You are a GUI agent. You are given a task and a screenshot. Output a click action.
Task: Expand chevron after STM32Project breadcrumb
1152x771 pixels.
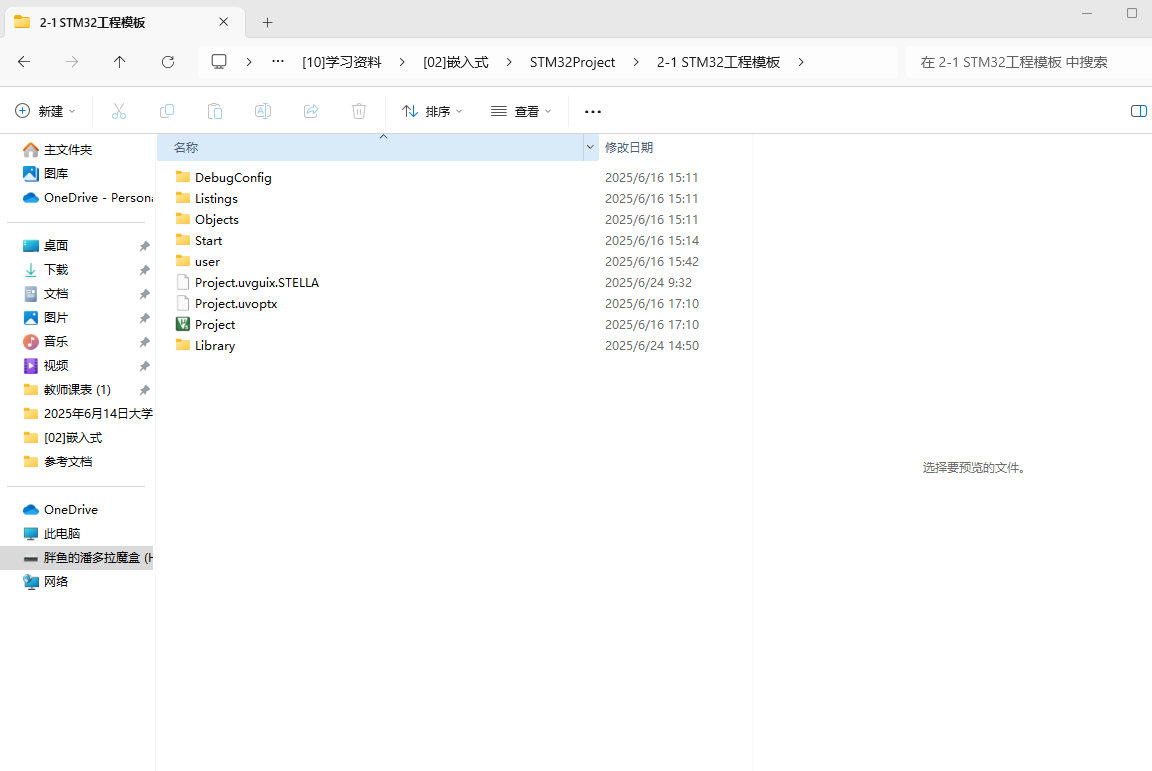(636, 62)
